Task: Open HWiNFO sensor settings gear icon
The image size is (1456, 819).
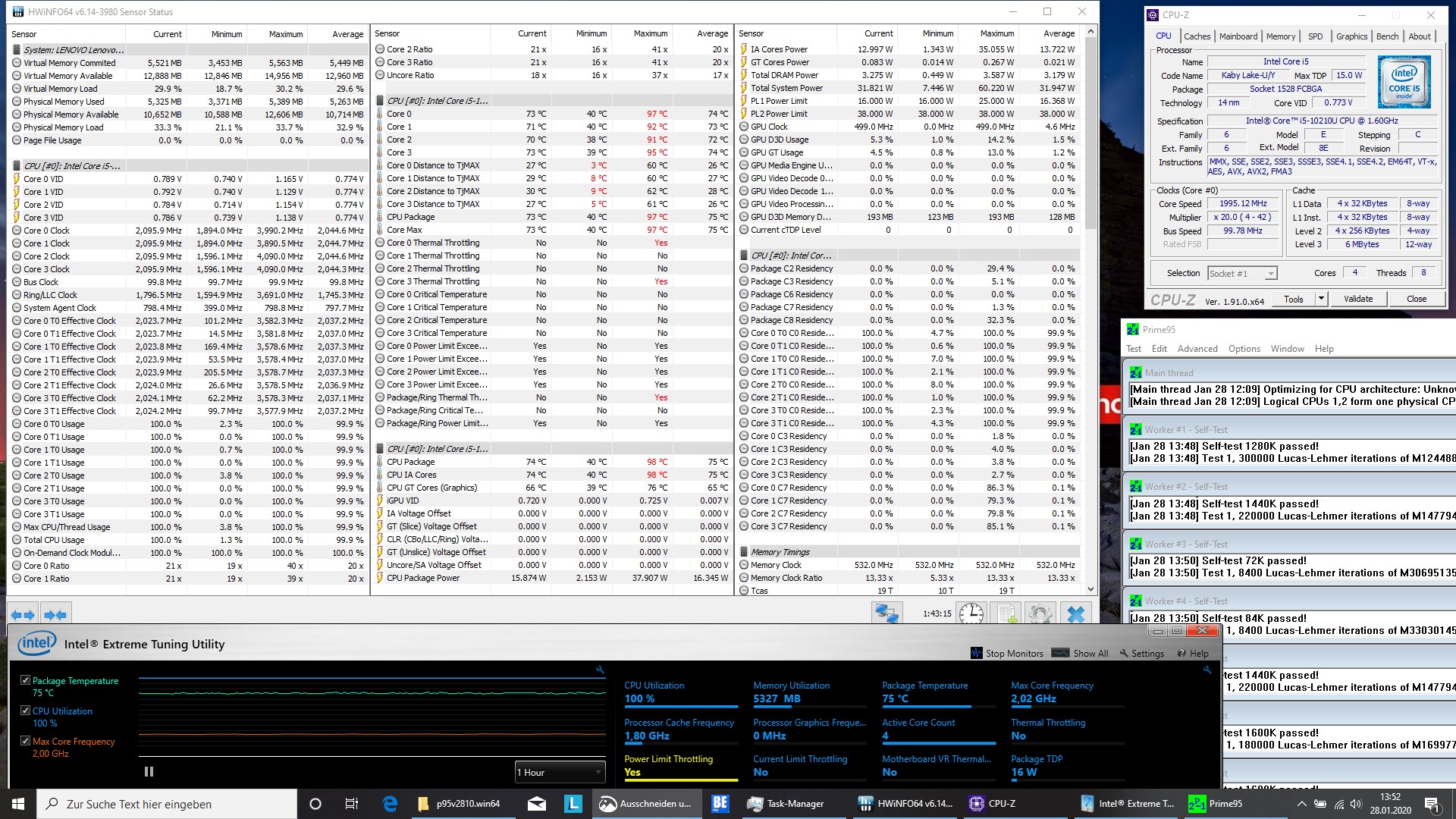Action: coord(1040,613)
